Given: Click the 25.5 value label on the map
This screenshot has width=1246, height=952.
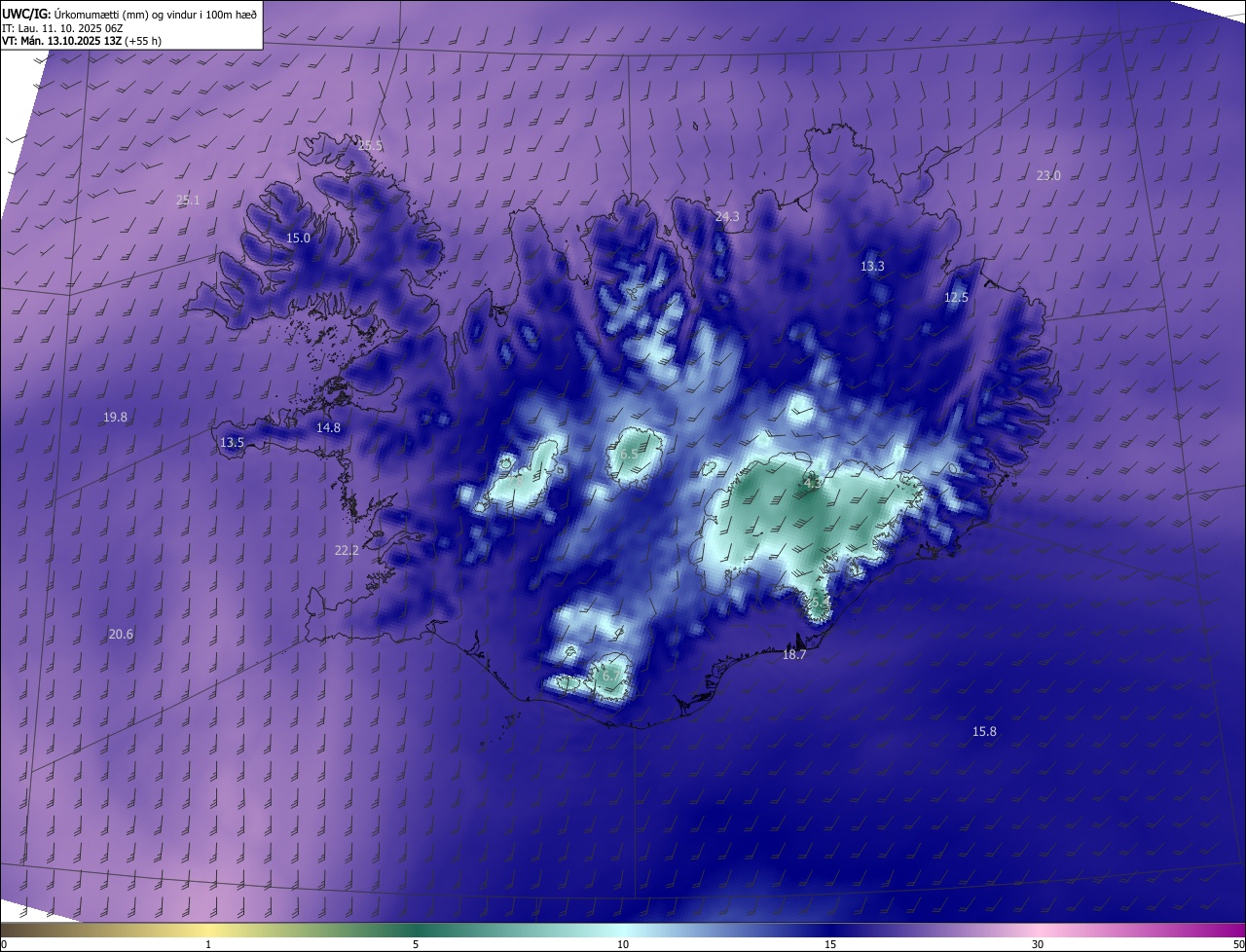Looking at the screenshot, I should point(370,146).
